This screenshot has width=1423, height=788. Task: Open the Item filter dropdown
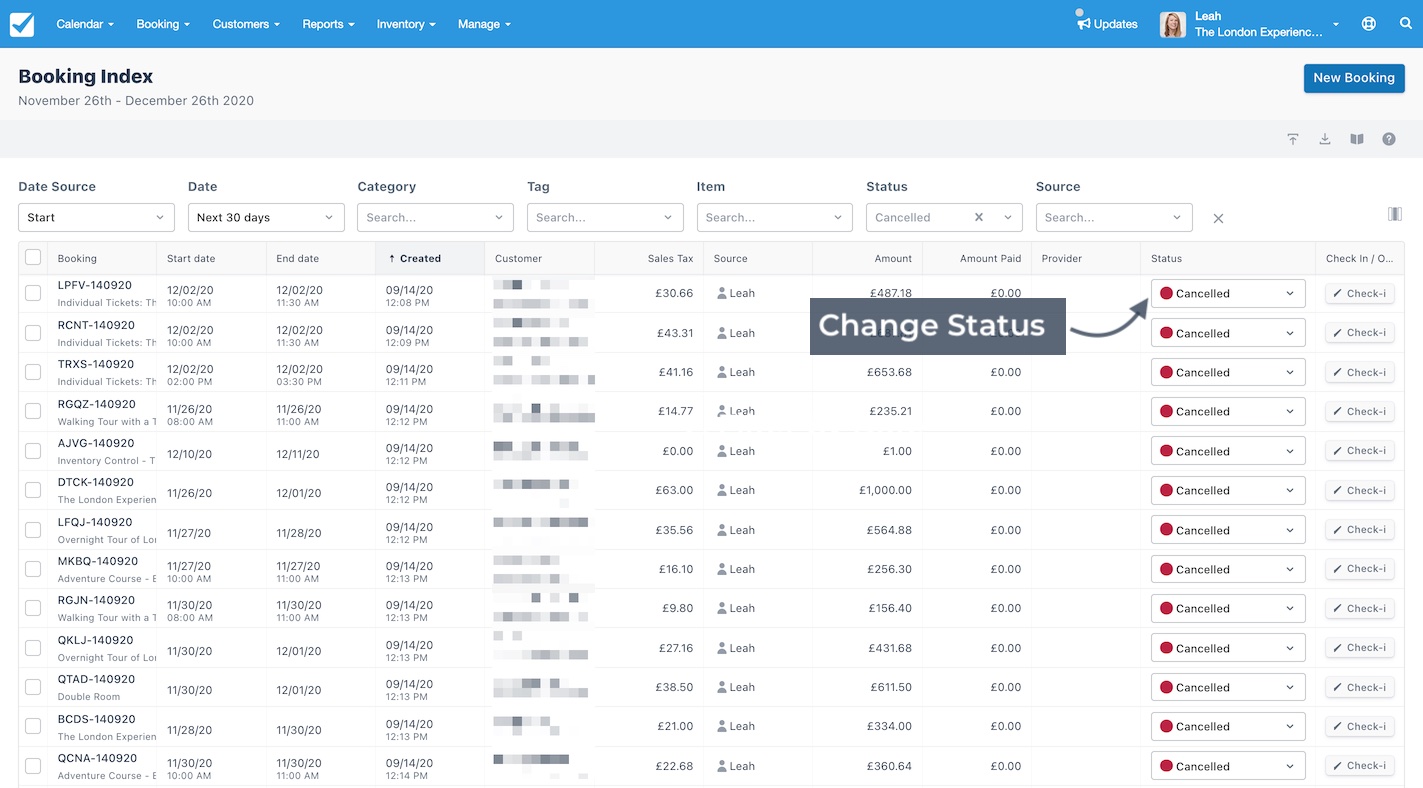tap(774, 217)
